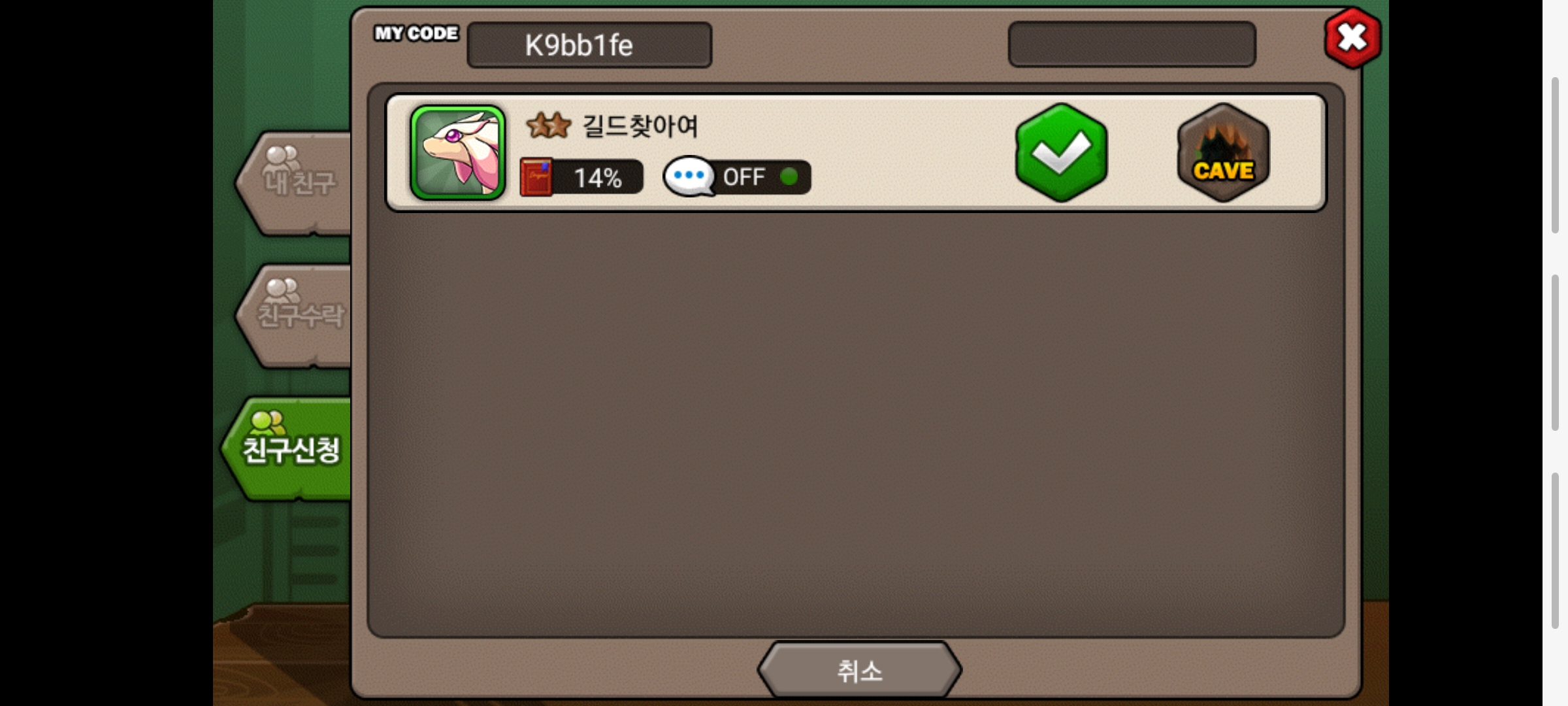The height and width of the screenshot is (706, 1568).
Task: Click the chat speech bubble icon
Action: (689, 176)
